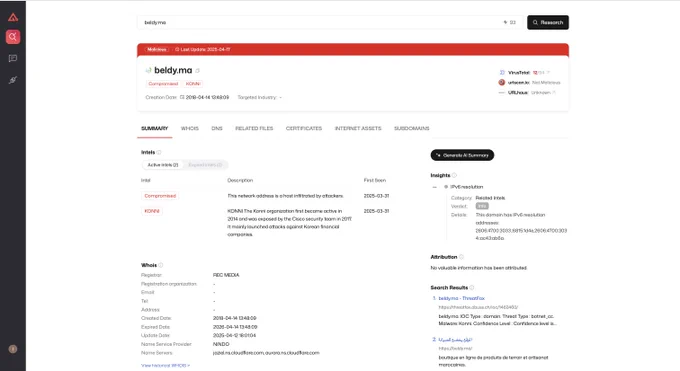Click the Targeted Industry field
Screen dimensions: 680x371
(x=259, y=97)
